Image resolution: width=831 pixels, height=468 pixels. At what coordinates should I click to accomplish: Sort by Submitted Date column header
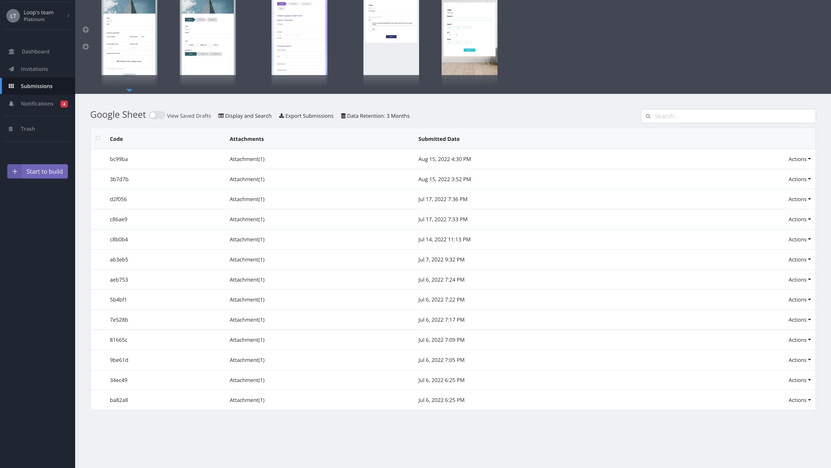(x=439, y=139)
